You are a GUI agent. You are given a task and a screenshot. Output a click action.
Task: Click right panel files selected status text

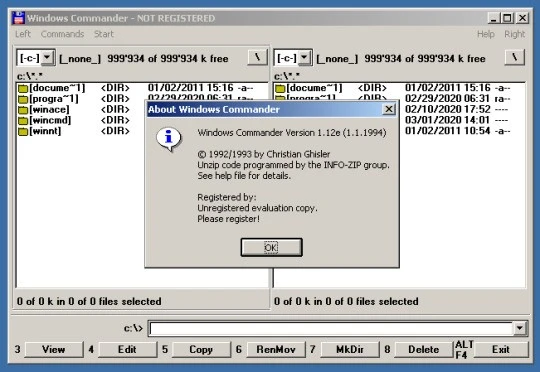346,301
